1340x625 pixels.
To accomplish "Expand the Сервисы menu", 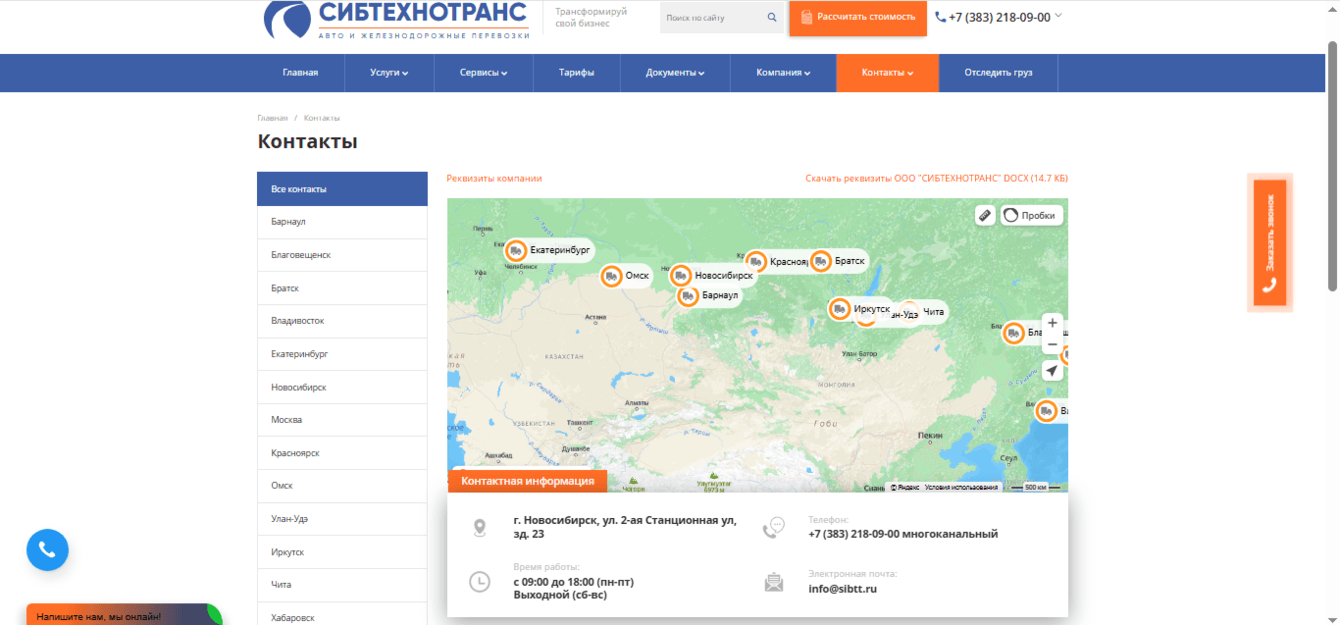I will pos(483,73).
